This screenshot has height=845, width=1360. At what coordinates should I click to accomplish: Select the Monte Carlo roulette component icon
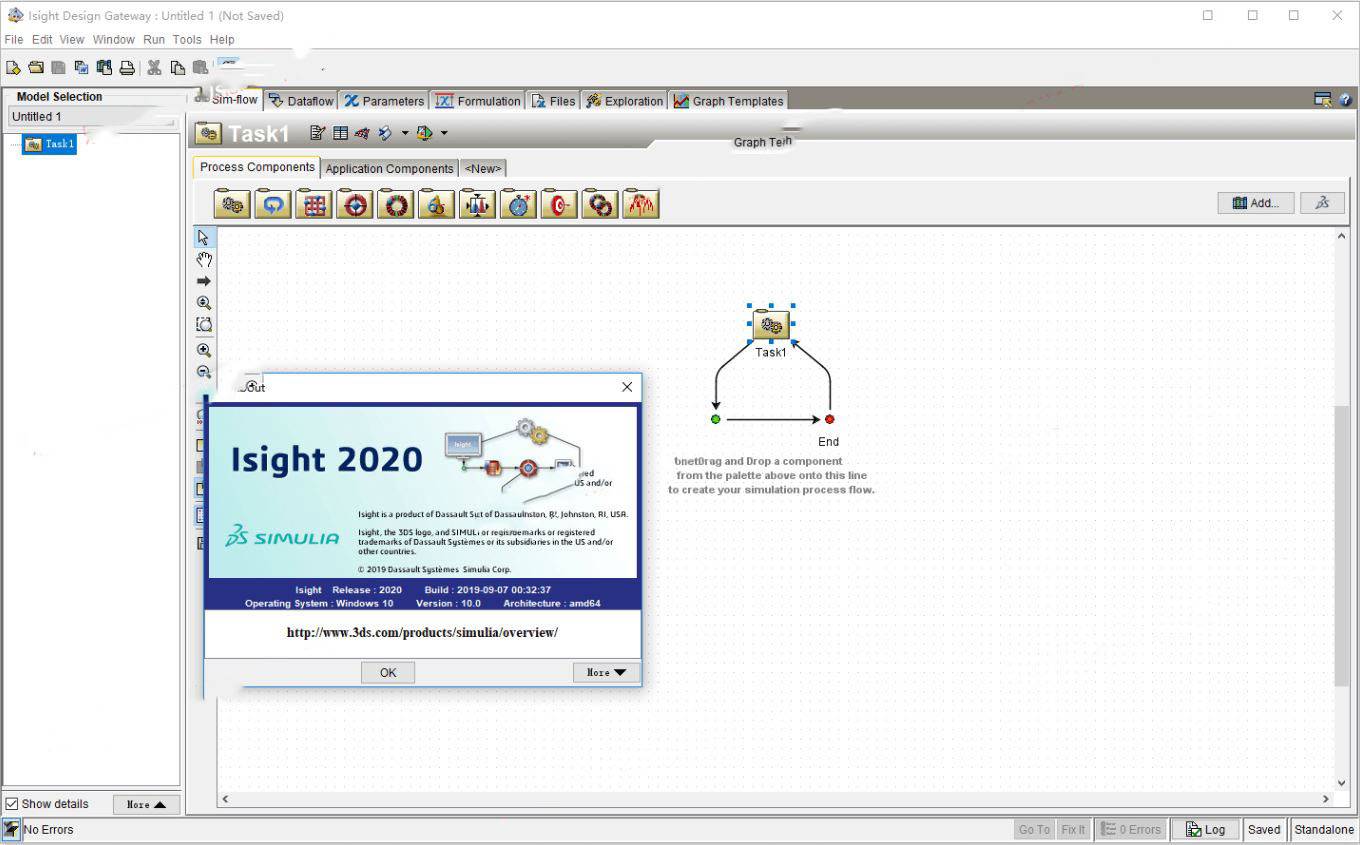coord(396,204)
